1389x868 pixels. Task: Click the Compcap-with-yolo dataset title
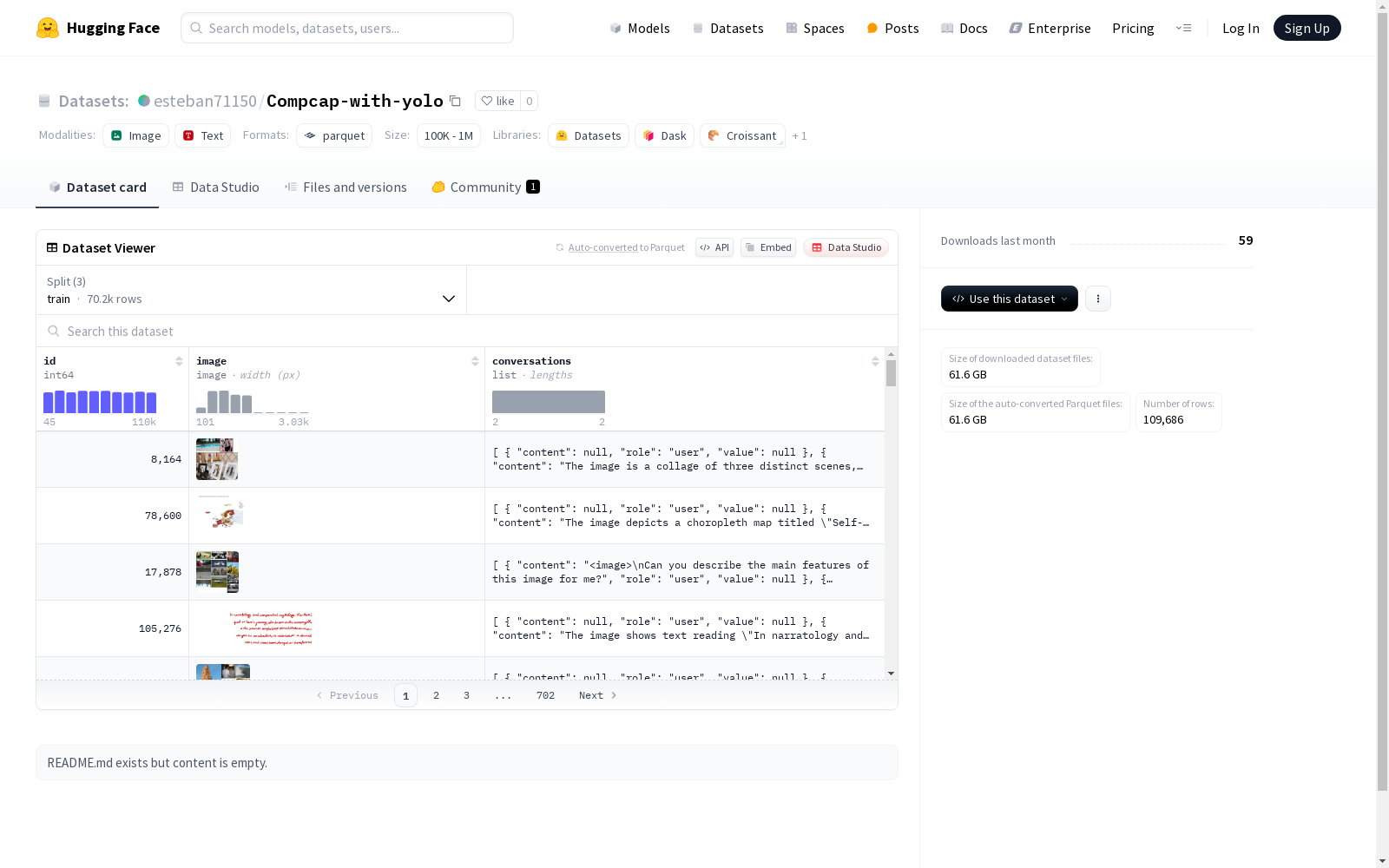(355, 101)
